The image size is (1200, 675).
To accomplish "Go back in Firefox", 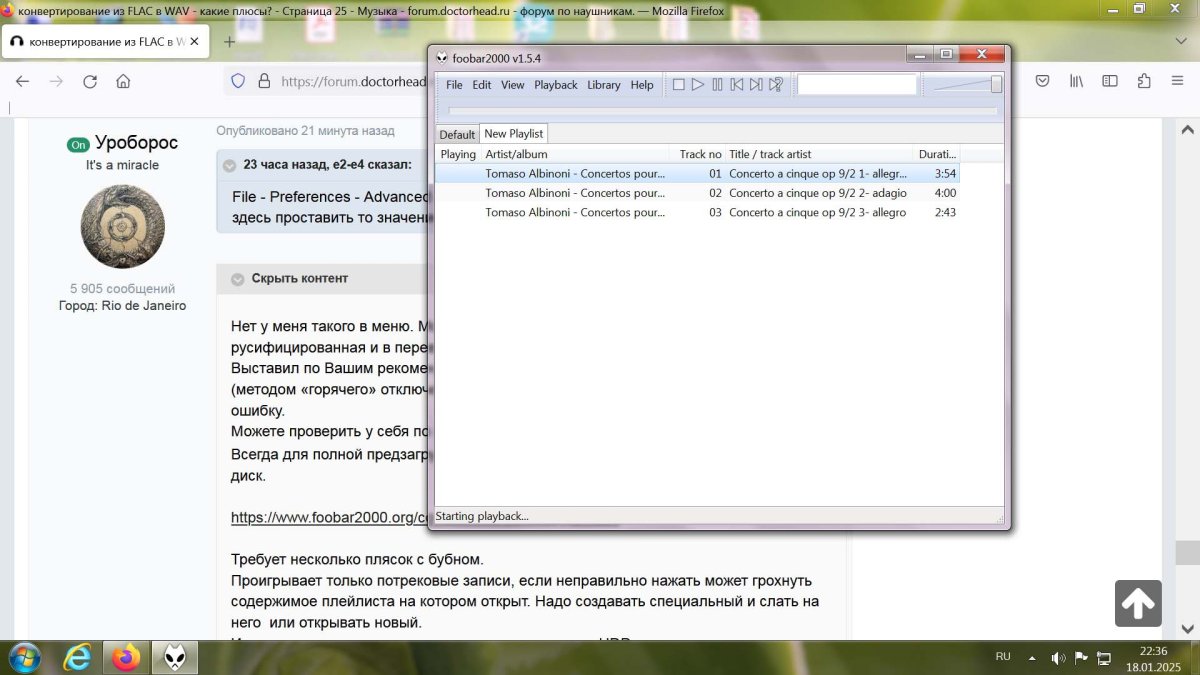I will pos(23,81).
